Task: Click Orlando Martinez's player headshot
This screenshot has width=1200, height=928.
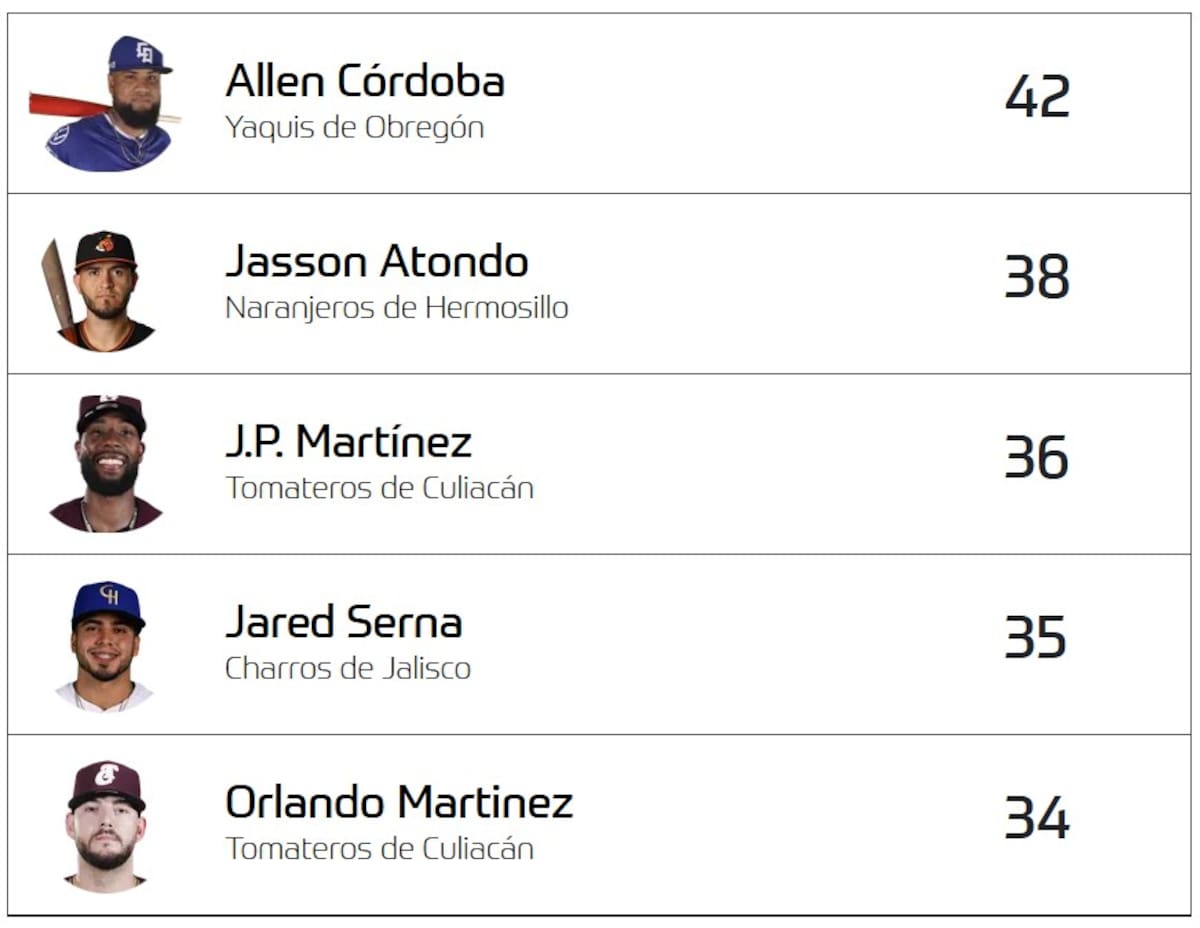Action: tap(106, 825)
